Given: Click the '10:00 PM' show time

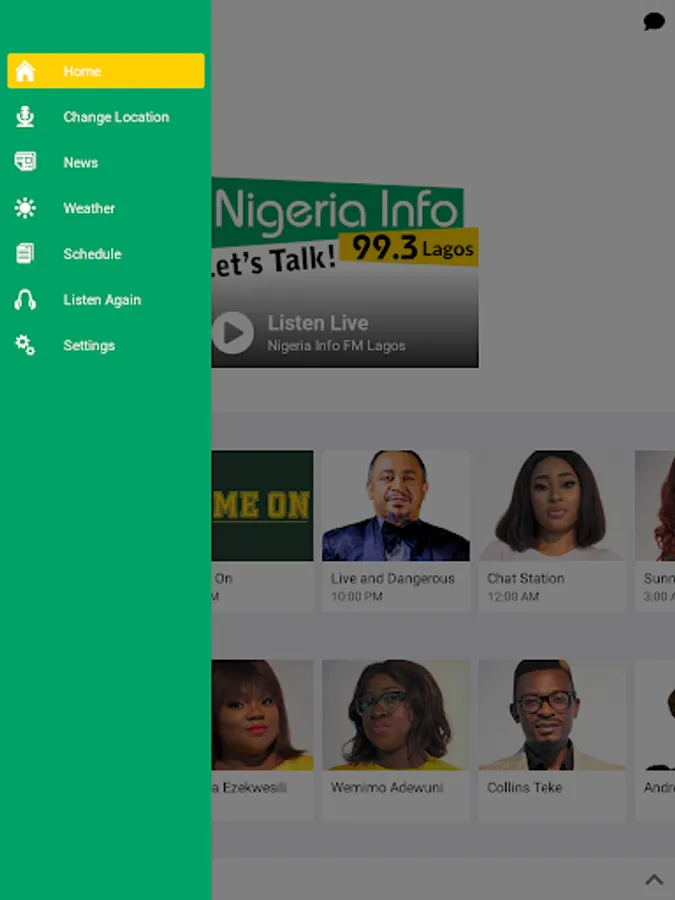Looking at the screenshot, I should pos(357,596).
